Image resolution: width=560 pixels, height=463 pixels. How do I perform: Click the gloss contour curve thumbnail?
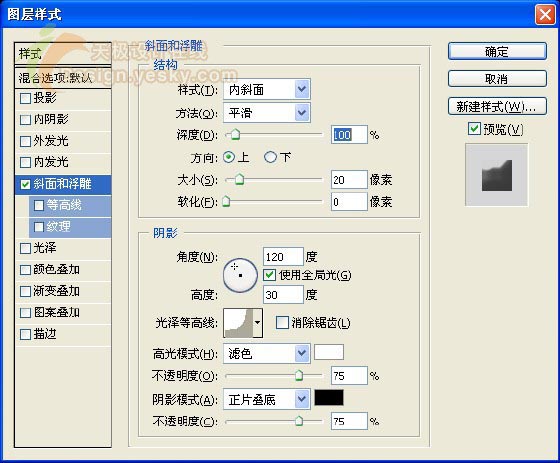coord(238,323)
